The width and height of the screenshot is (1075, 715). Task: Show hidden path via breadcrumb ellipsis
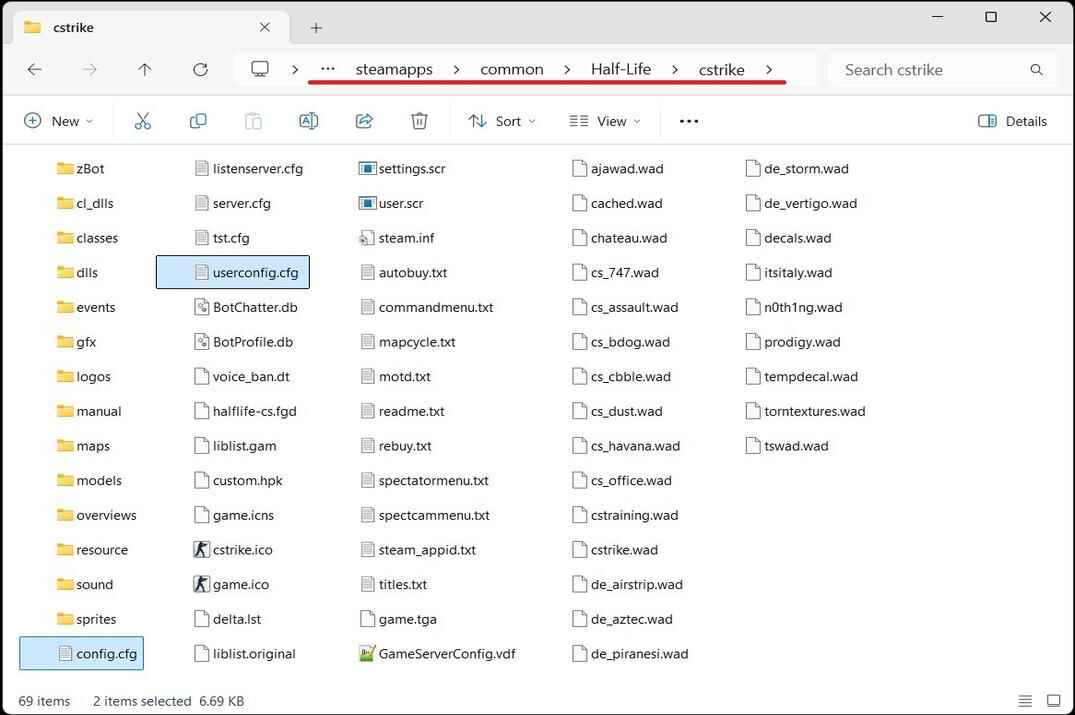[x=328, y=69]
